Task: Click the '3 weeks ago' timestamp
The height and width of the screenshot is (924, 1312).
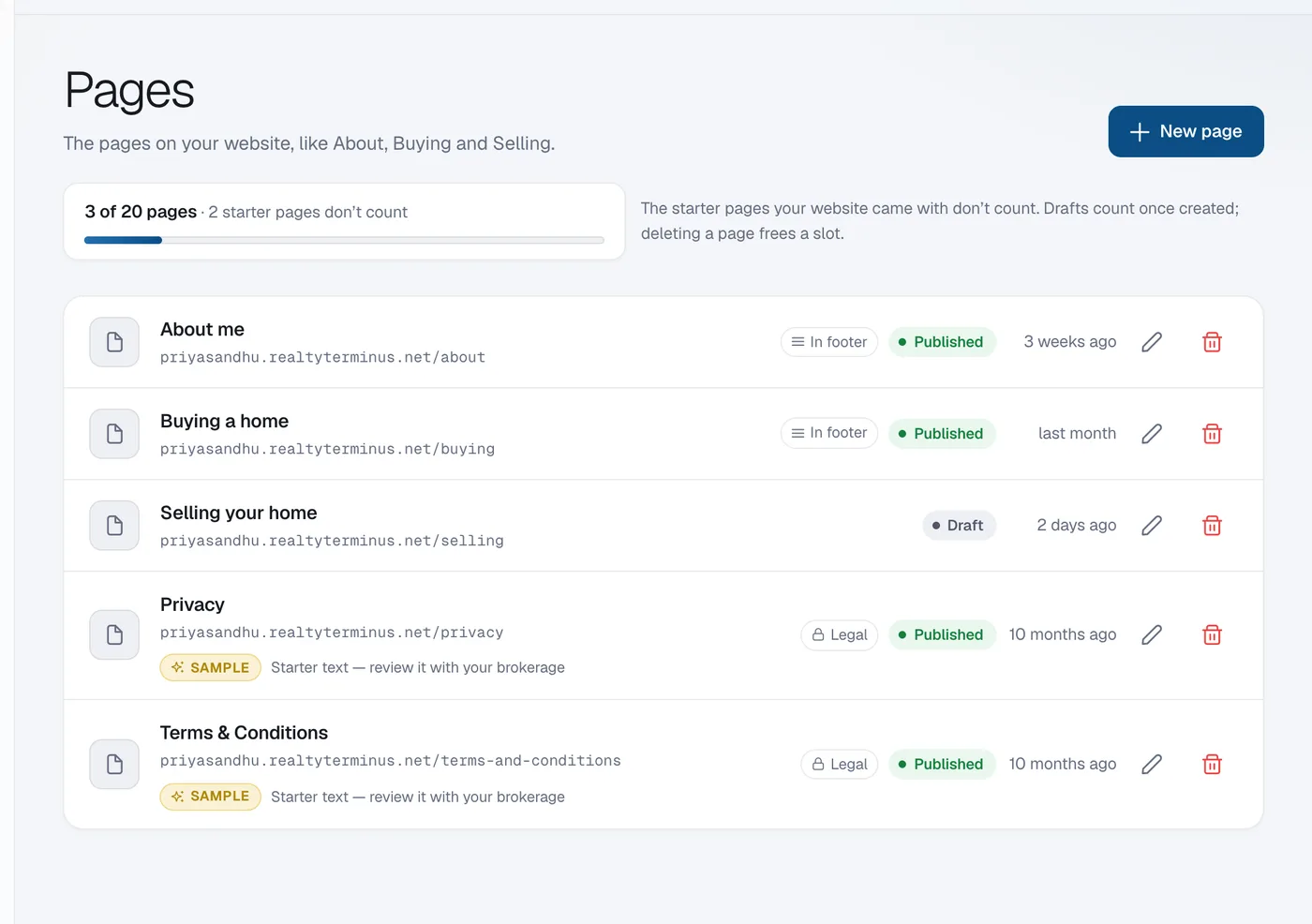Action: pyautogui.click(x=1070, y=342)
